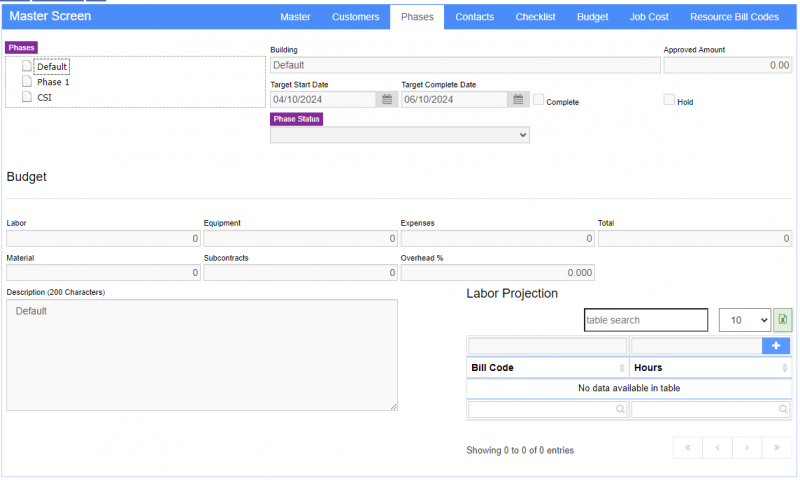Switch to the Customers tab
Image resolution: width=800 pixels, height=480 pixels.
coord(355,17)
